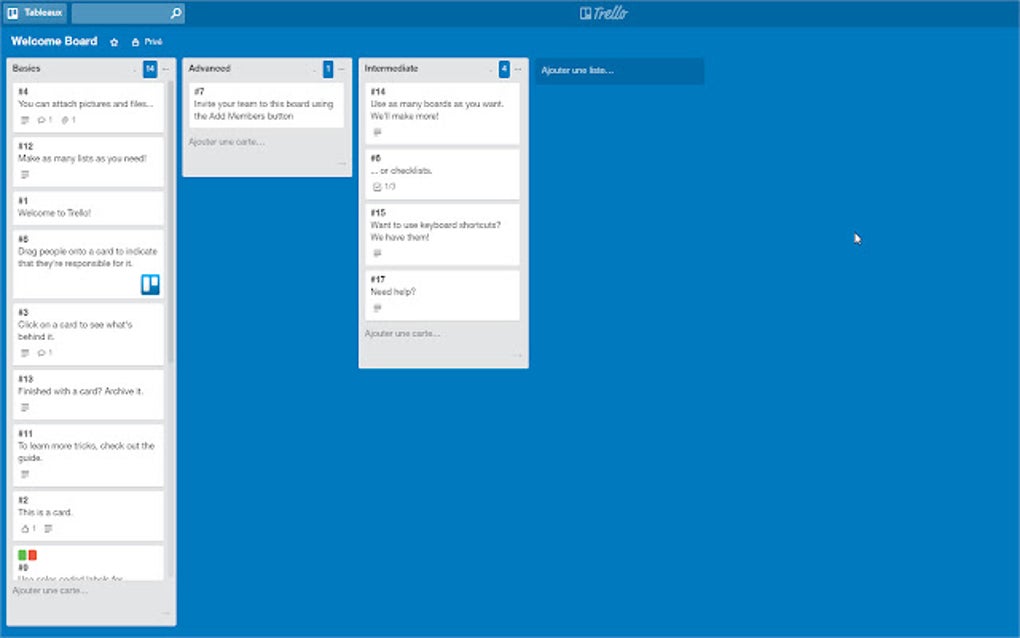
Task: Open the Intermediate list options menu
Action: 518,69
